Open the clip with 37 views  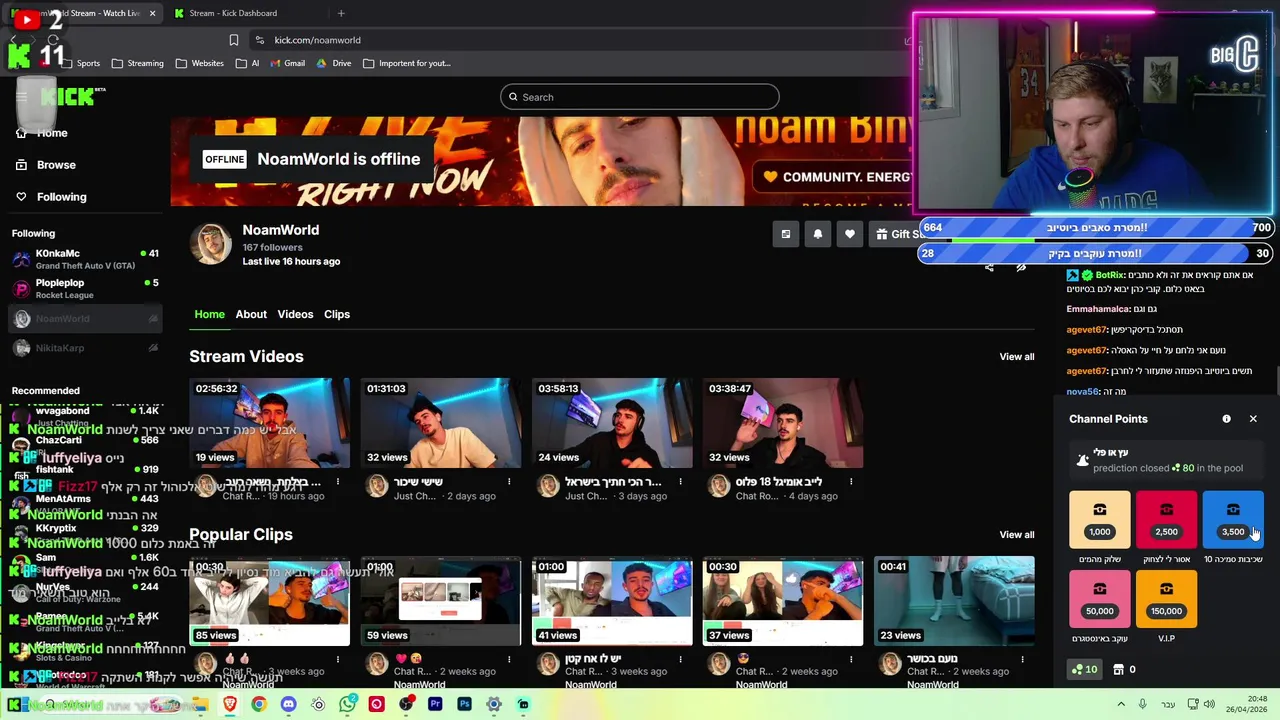coord(783,601)
